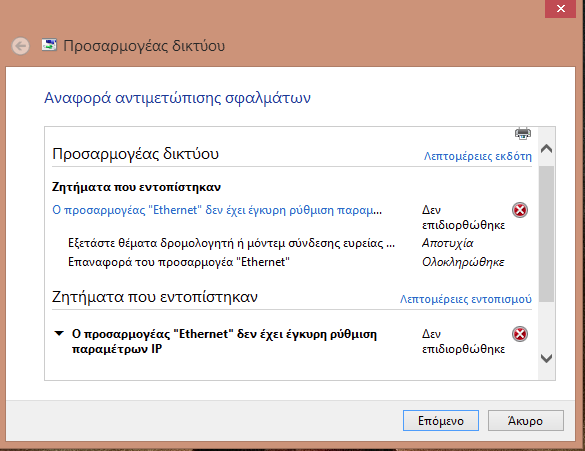Click scrollbar up arrow in report
585x451 pixels.
[547, 149]
